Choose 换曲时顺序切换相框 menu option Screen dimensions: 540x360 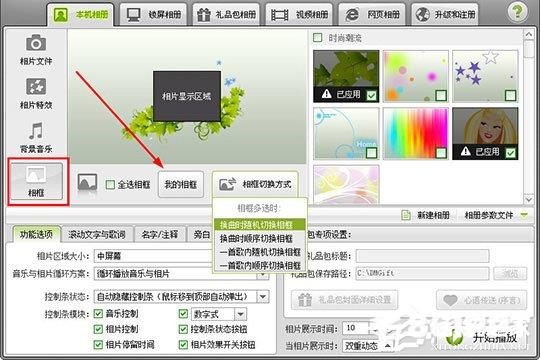(x=256, y=238)
